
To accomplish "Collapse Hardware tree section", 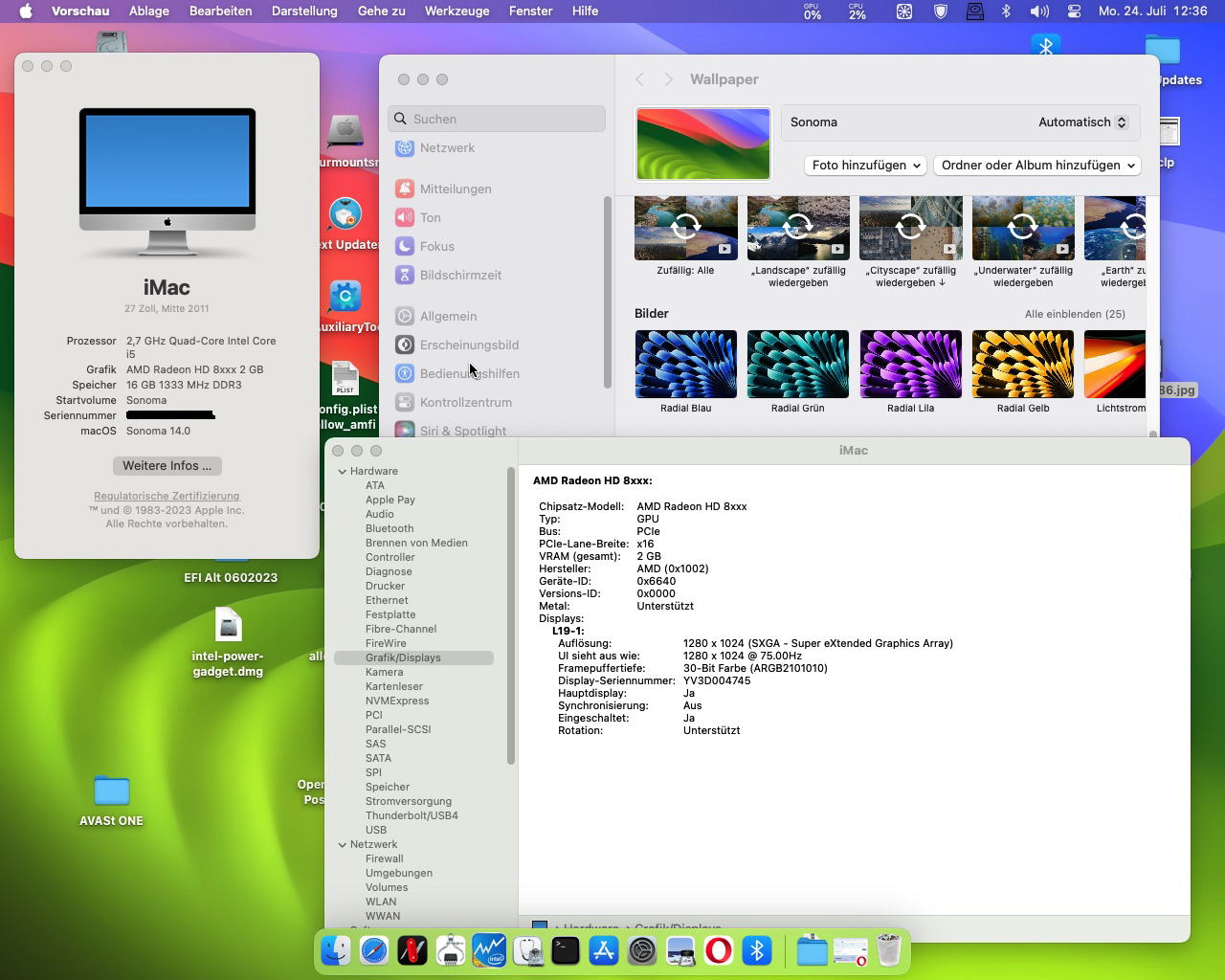I will (342, 471).
